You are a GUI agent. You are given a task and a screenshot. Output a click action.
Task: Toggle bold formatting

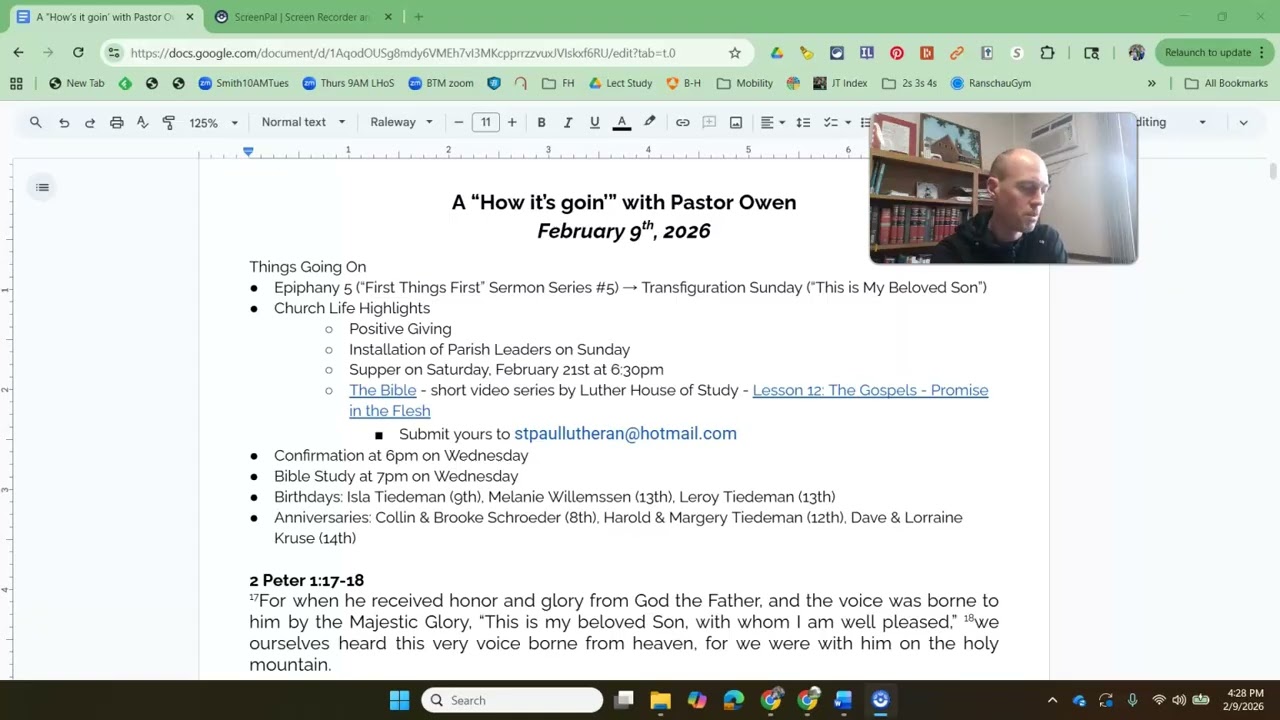(x=541, y=122)
